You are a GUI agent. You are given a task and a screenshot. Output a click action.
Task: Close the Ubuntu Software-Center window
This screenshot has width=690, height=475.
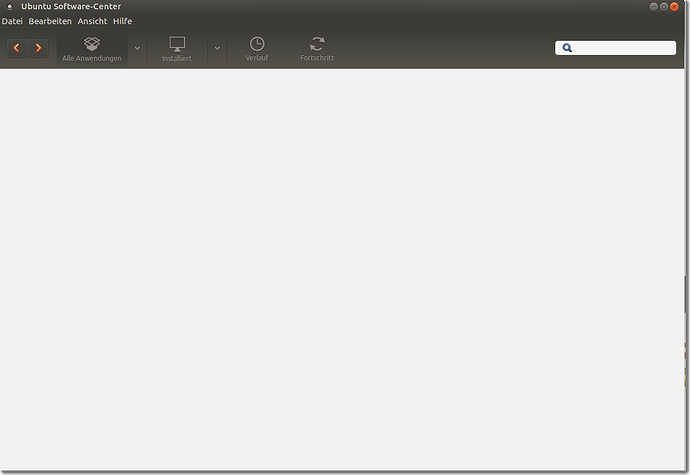click(x=674, y=7)
